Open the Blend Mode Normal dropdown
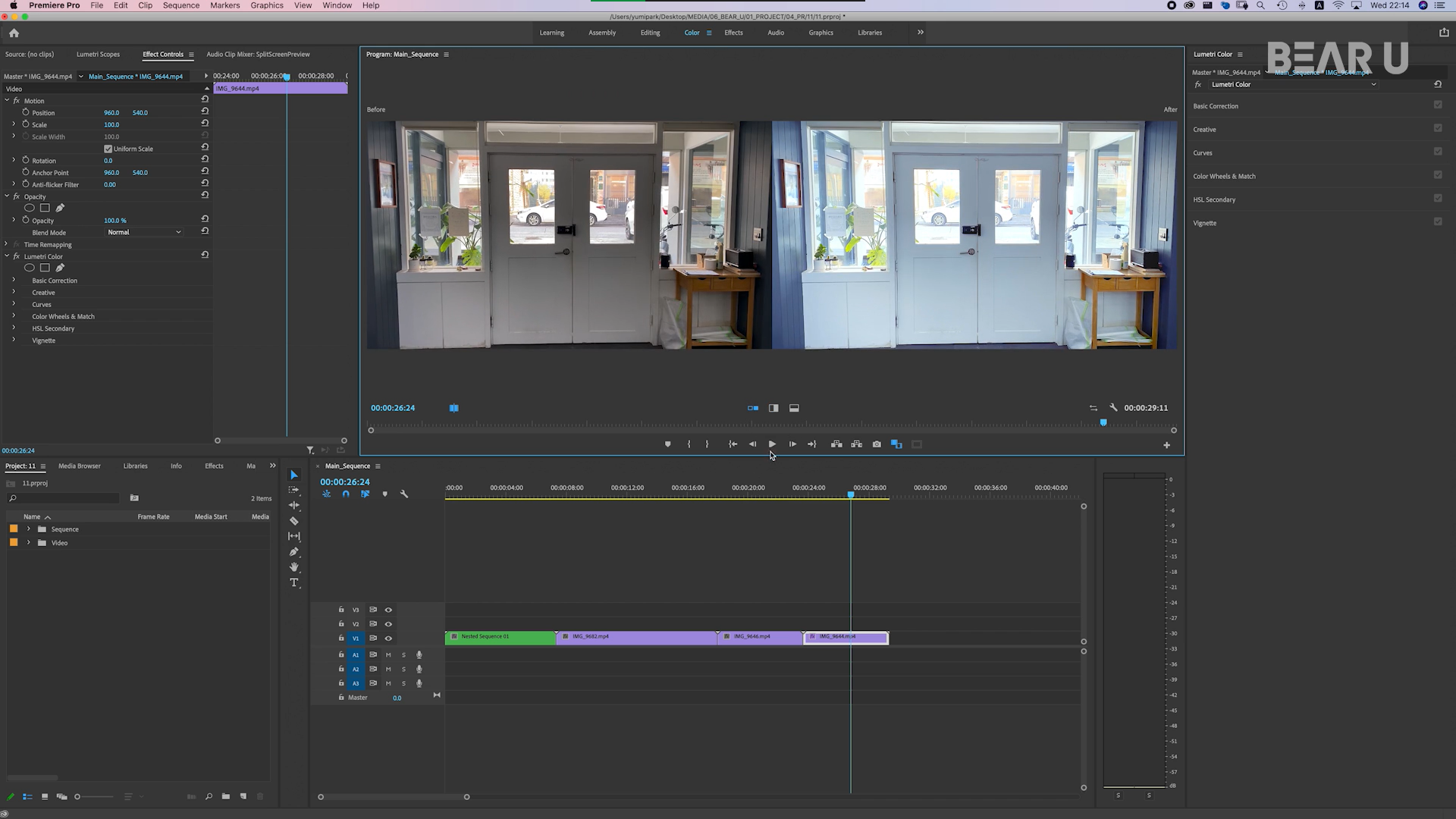Viewport: 1456px width, 819px height. (x=144, y=232)
